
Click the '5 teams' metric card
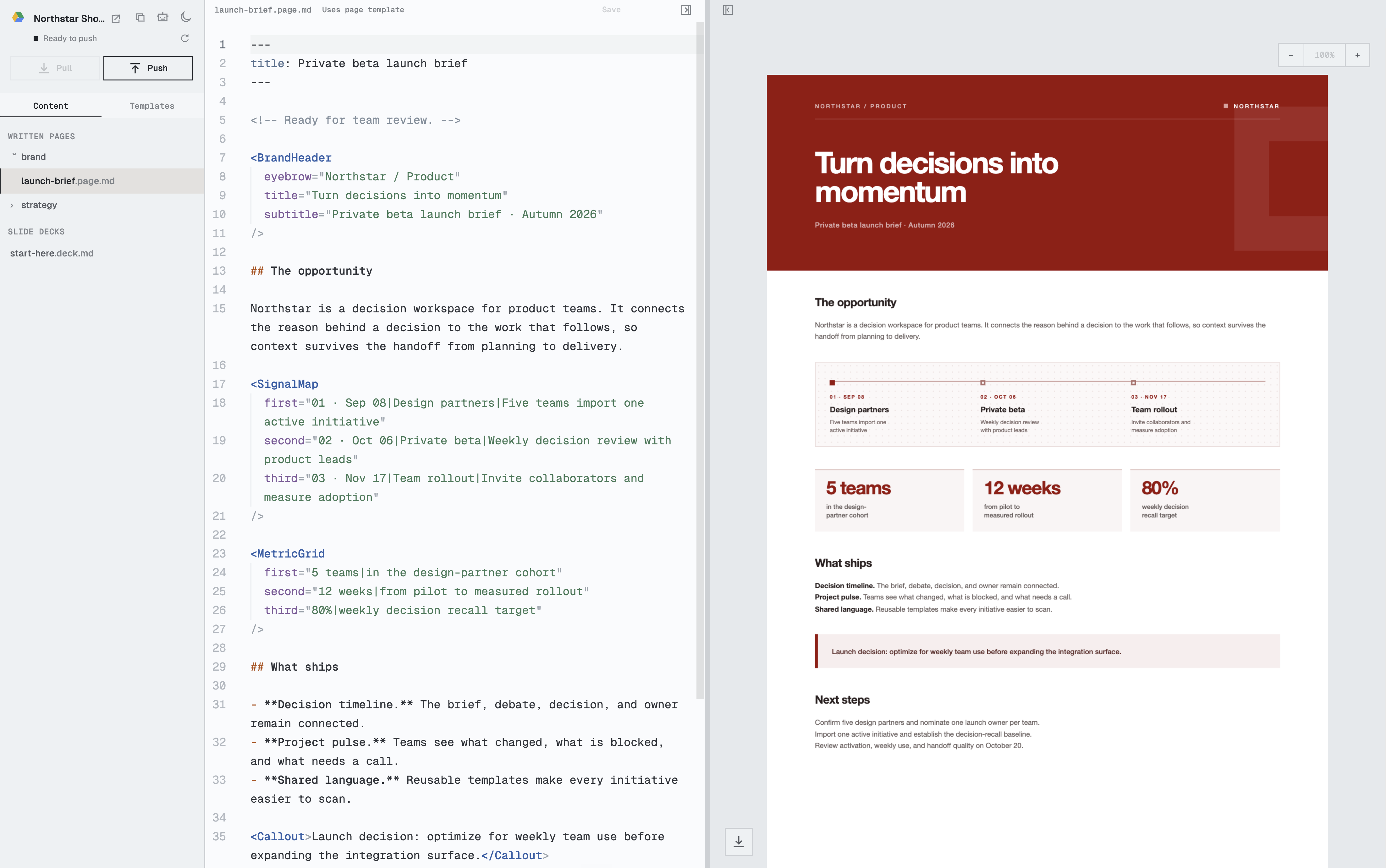pyautogui.click(x=889, y=500)
